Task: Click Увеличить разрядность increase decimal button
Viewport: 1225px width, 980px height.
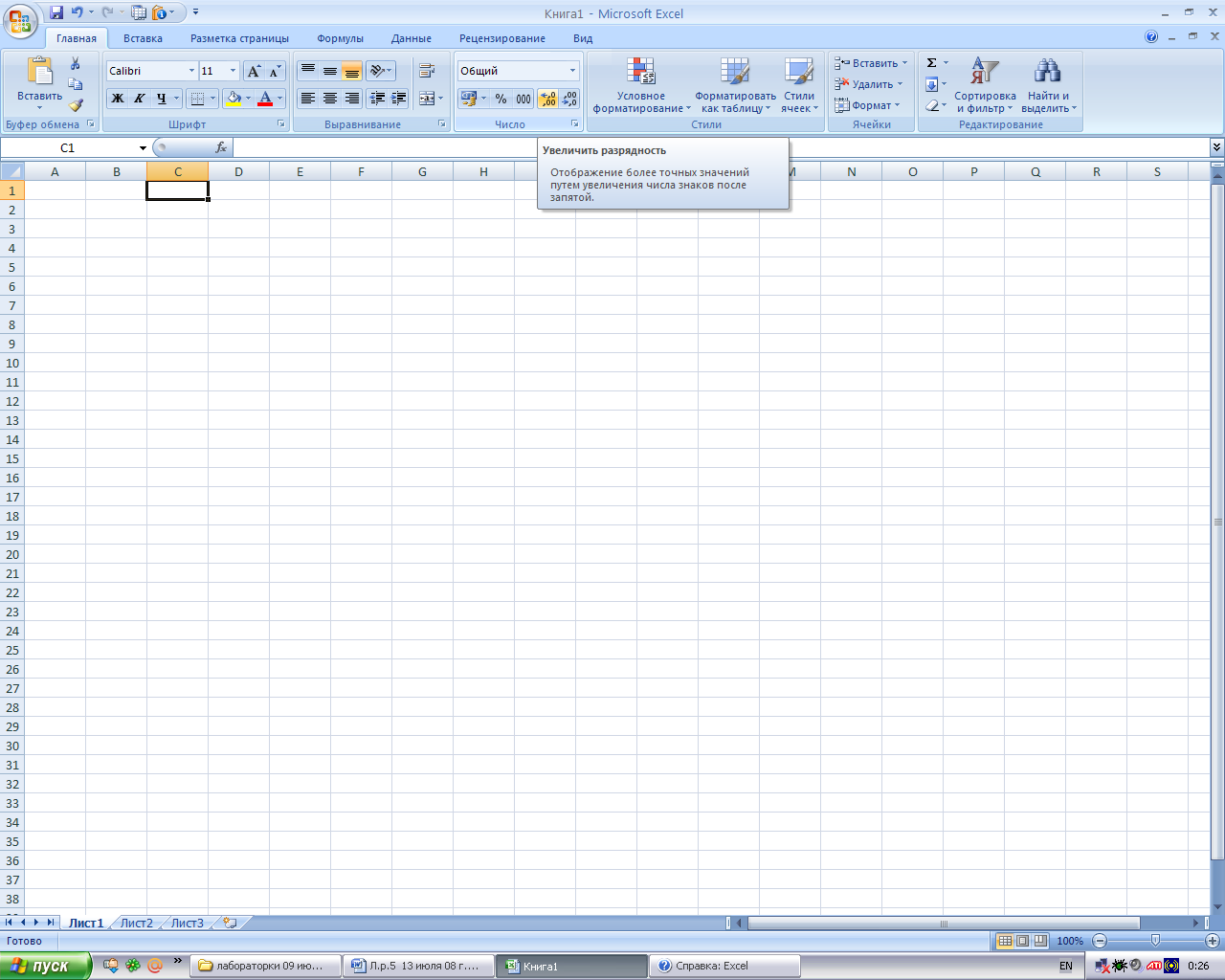Action: coord(547,99)
